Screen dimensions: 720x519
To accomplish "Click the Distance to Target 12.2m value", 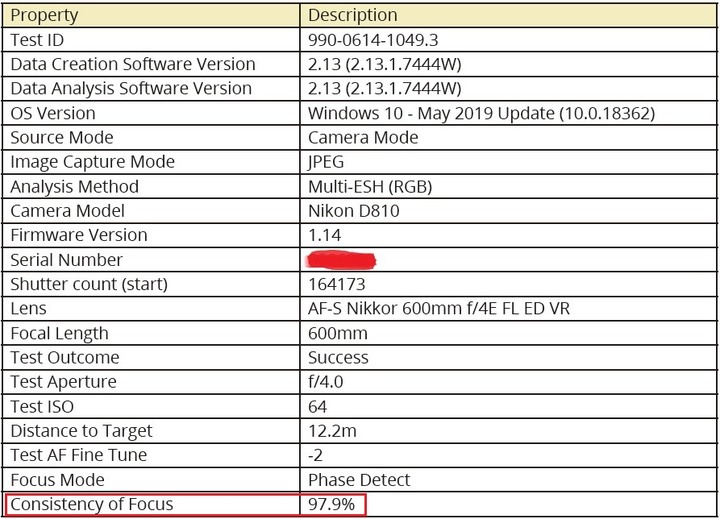I will [x=332, y=431].
